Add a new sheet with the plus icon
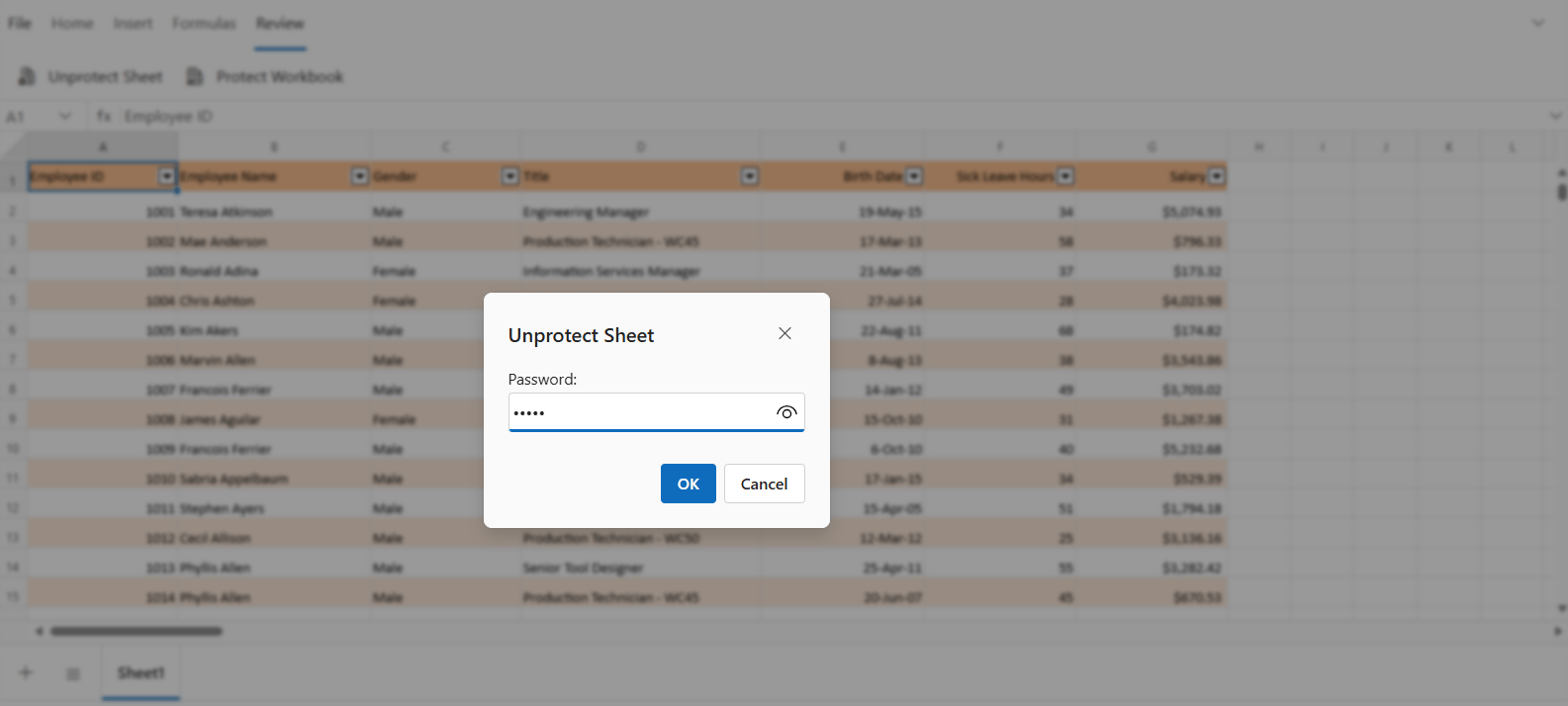Screen dimensions: 1568x706 pyautogui.click(x=26, y=672)
